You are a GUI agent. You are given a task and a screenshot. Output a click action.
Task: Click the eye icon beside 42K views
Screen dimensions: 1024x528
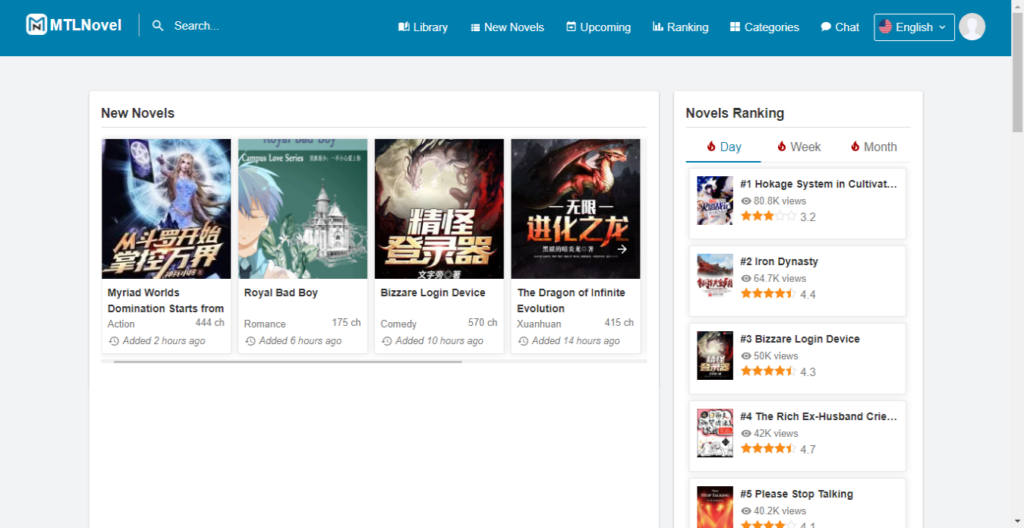pos(746,433)
